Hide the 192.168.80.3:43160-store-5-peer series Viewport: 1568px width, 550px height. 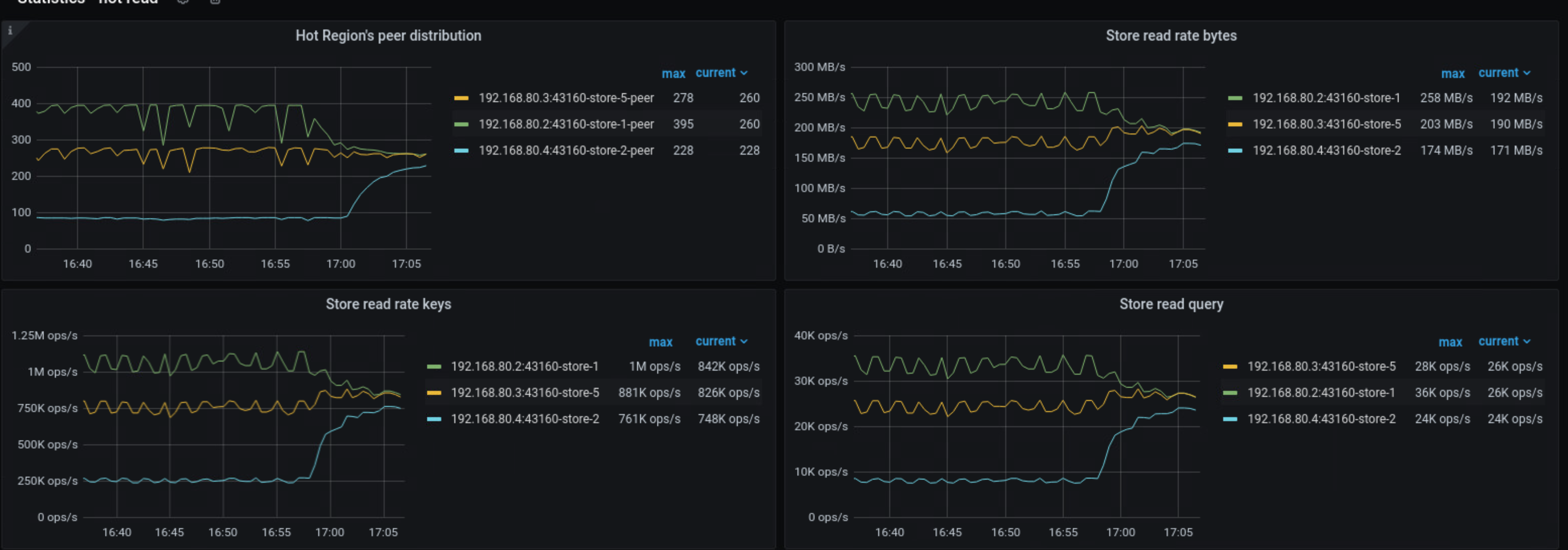pos(566,97)
